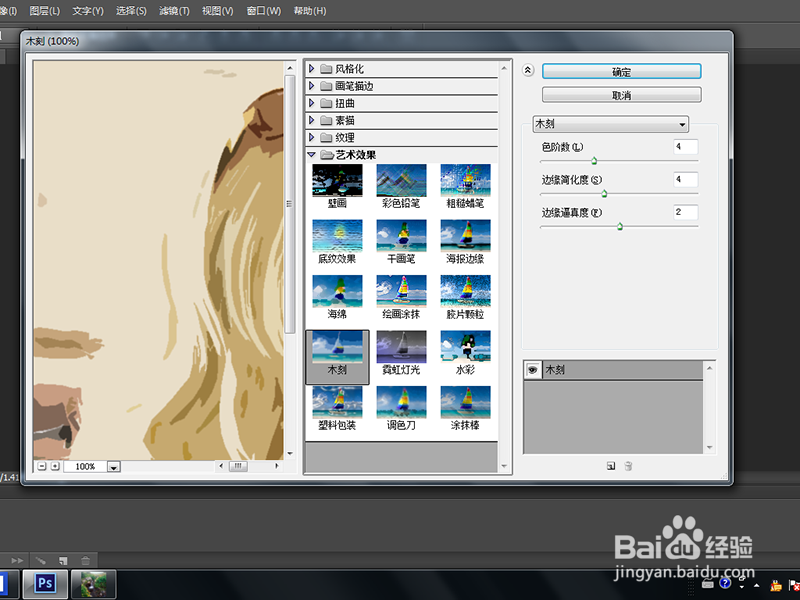Click the actions panel play forward icon
800x600 pixels.
point(17,561)
